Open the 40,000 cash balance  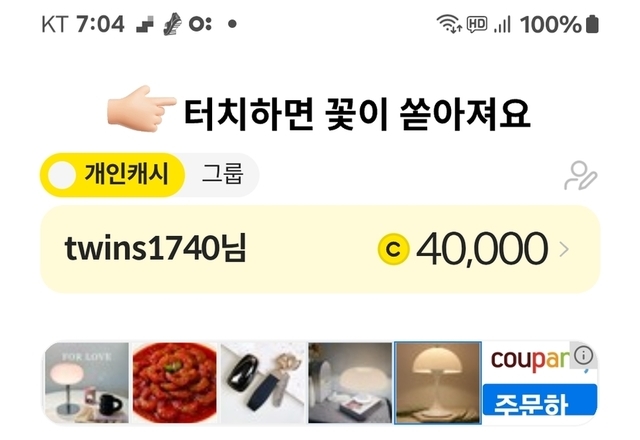(482, 249)
